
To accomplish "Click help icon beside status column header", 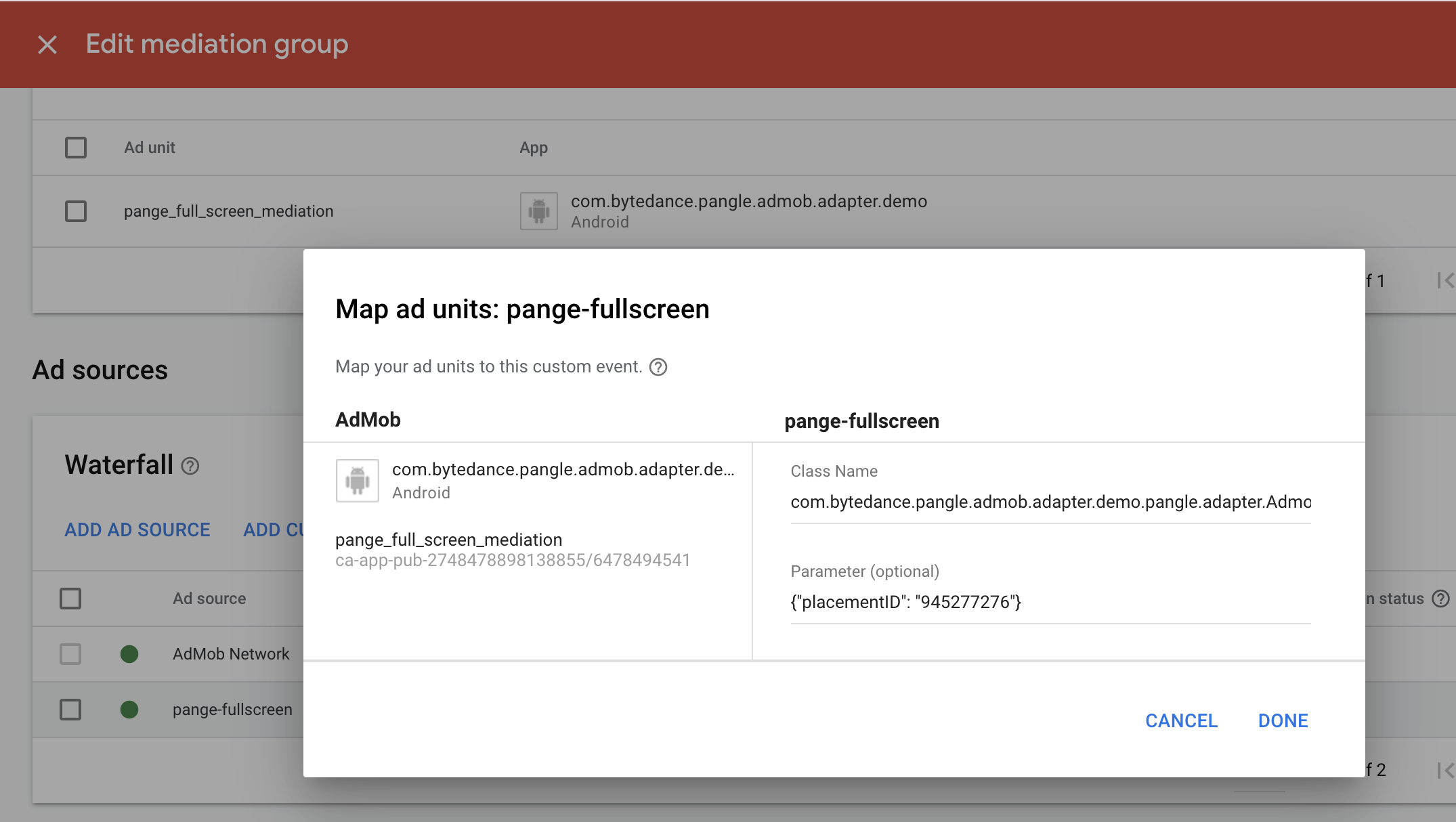I will 1441,599.
